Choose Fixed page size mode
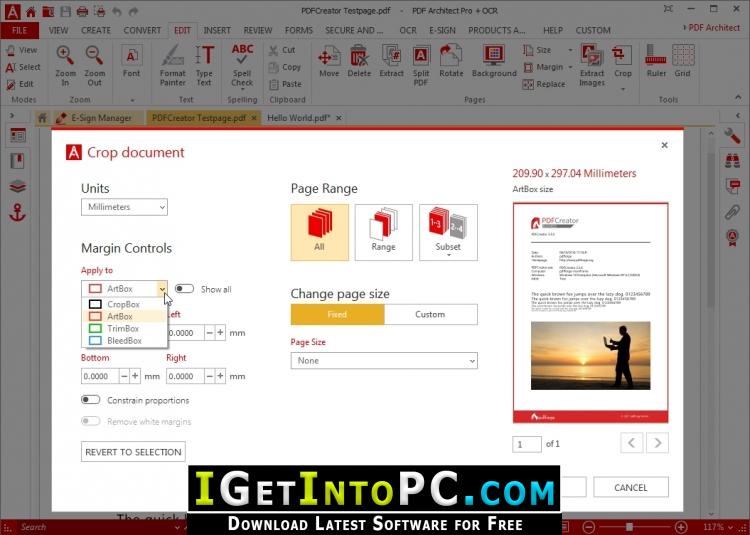This screenshot has width=750, height=535. click(x=337, y=314)
